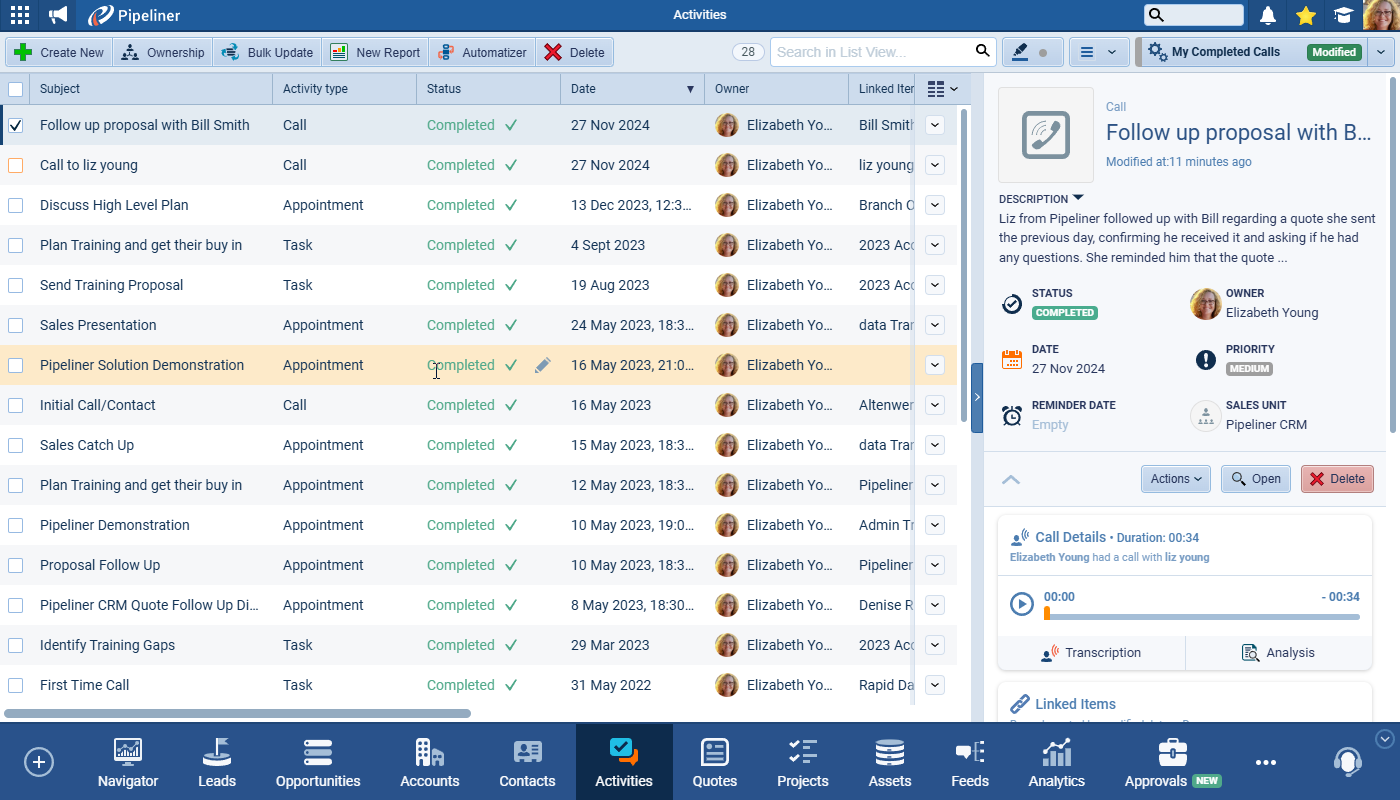Expand the Actions dropdown

pyautogui.click(x=1175, y=479)
